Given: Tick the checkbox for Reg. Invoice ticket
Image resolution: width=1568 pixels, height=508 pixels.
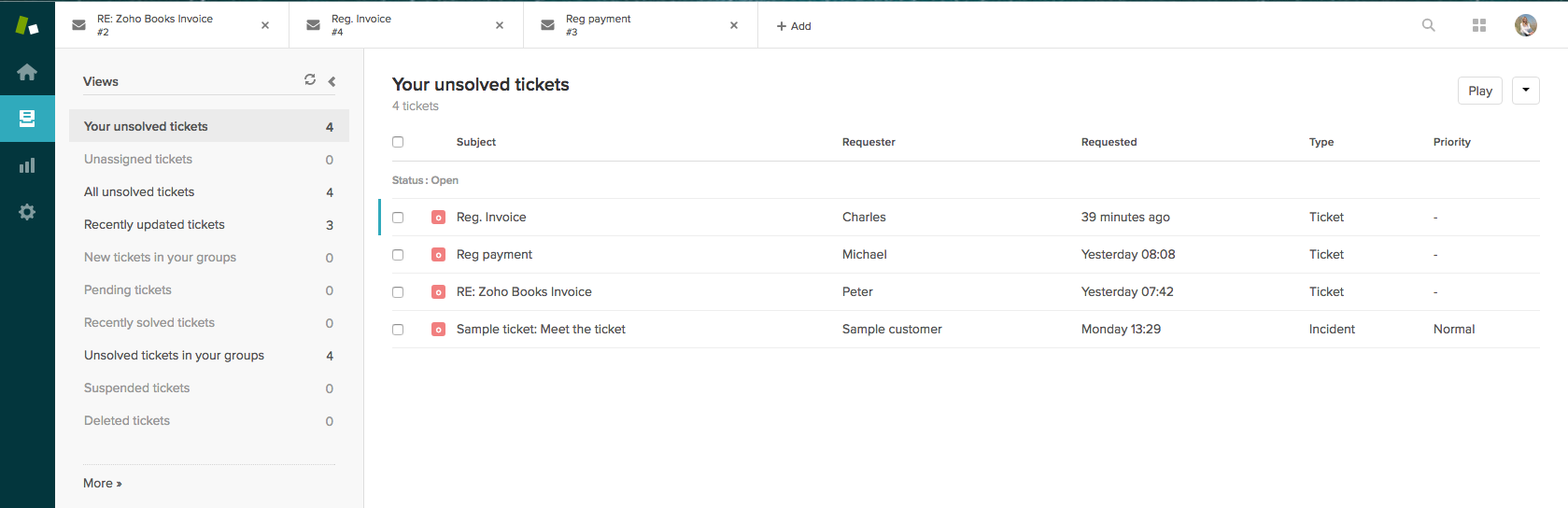Looking at the screenshot, I should pyautogui.click(x=398, y=218).
